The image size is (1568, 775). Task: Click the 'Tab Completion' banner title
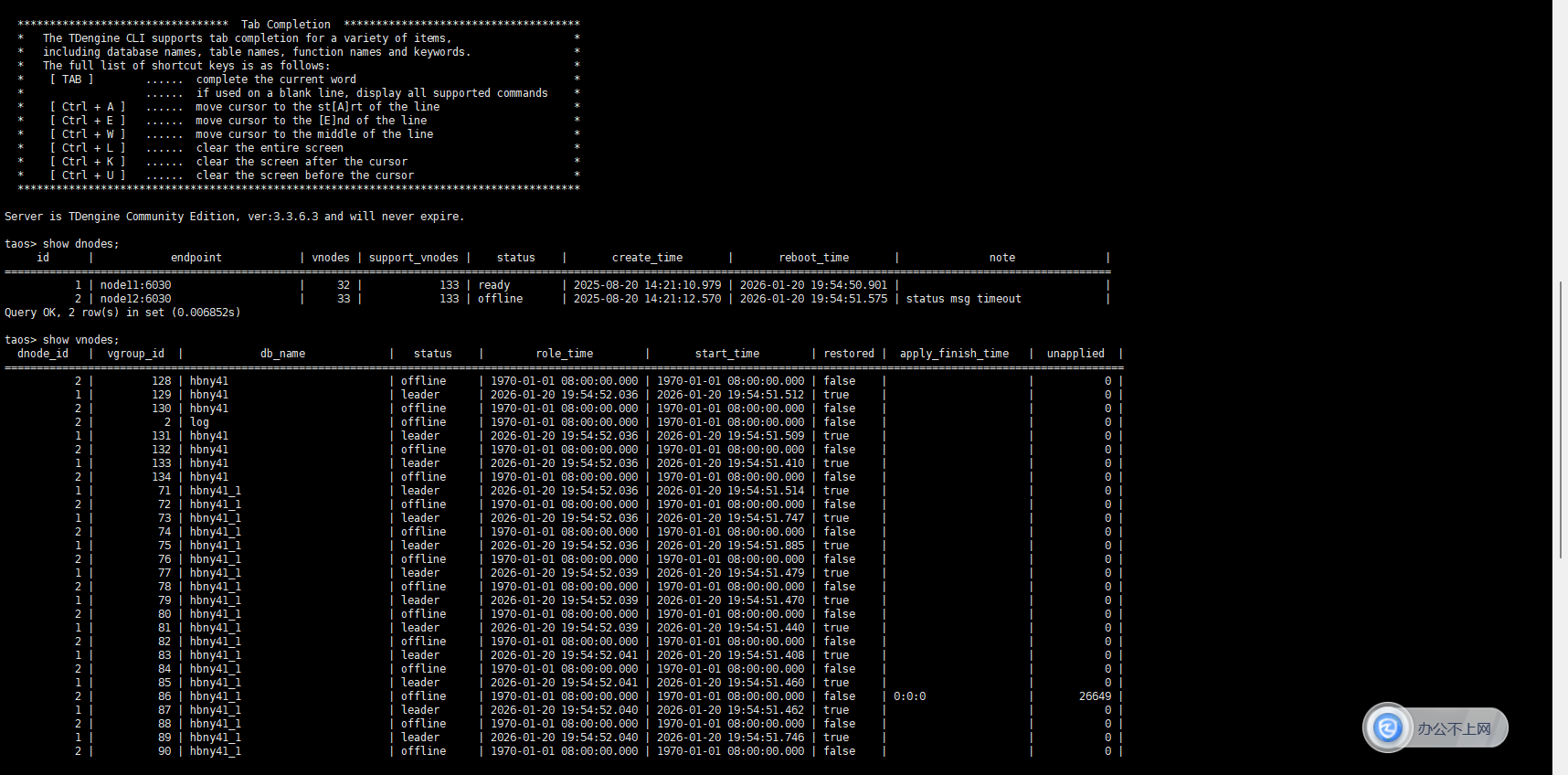[x=285, y=25]
